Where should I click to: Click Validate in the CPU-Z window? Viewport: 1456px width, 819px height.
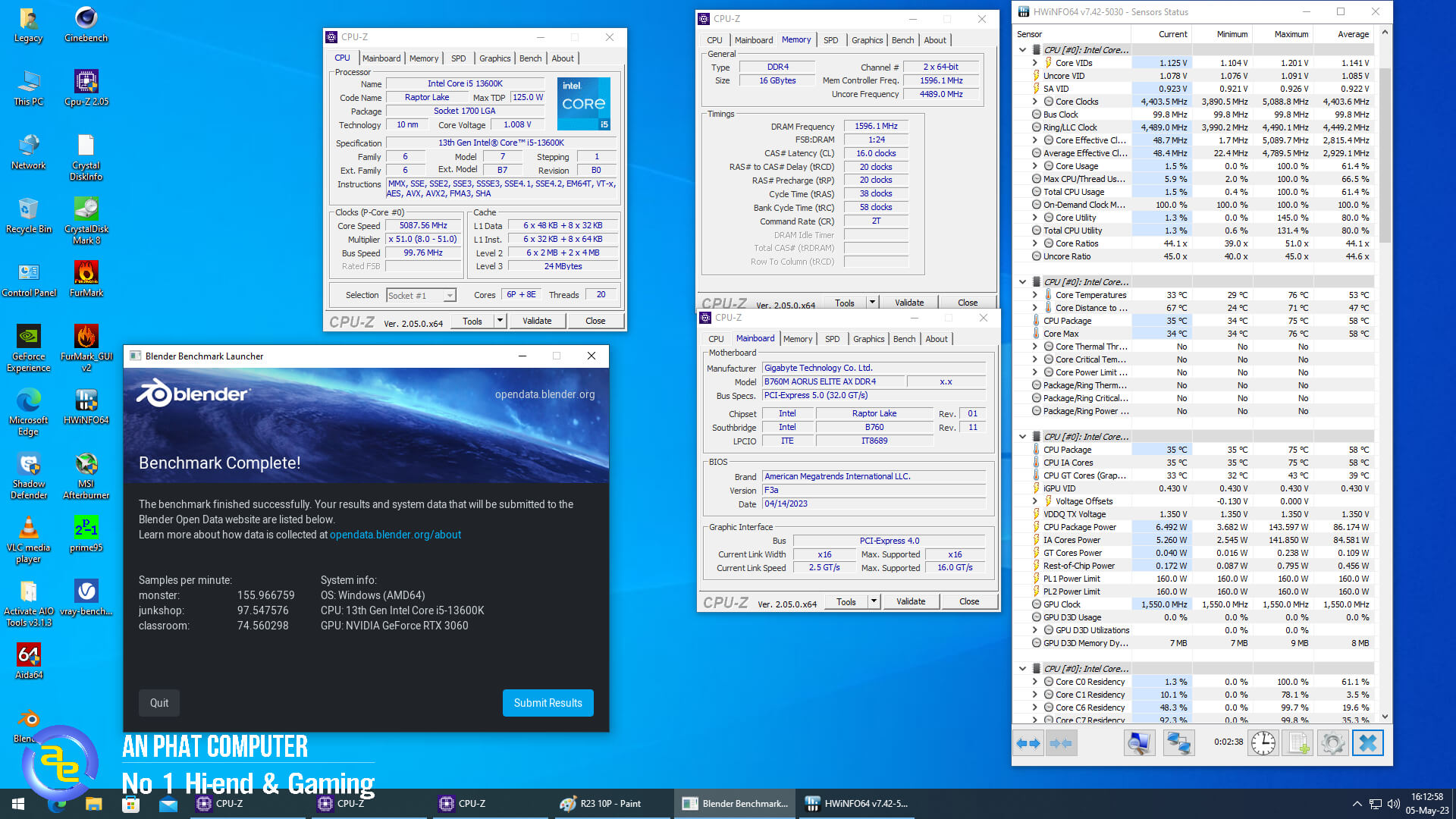pyautogui.click(x=537, y=320)
